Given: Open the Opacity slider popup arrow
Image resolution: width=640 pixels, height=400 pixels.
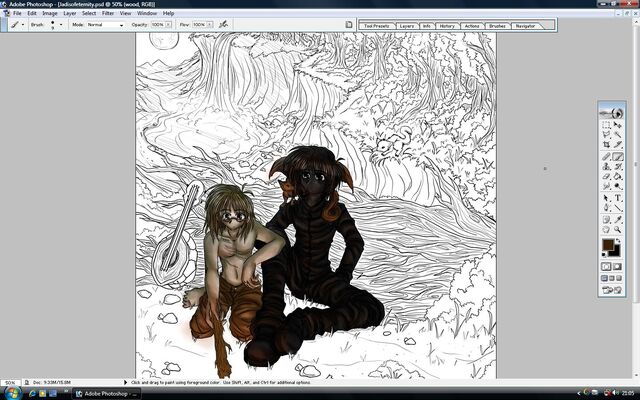Looking at the screenshot, I should point(168,25).
